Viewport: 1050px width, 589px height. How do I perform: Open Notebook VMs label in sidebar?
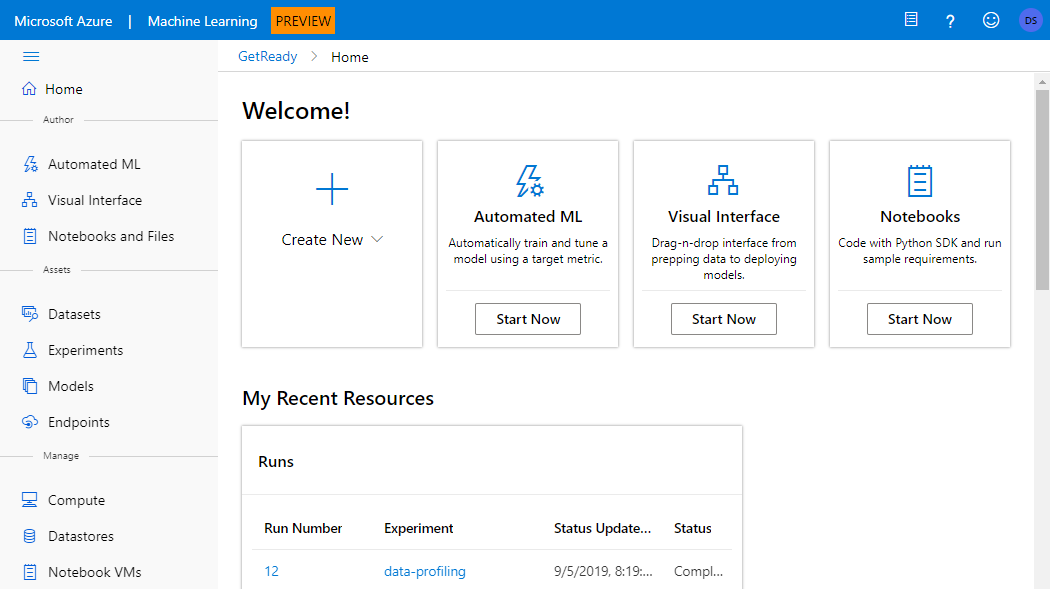tap(95, 572)
